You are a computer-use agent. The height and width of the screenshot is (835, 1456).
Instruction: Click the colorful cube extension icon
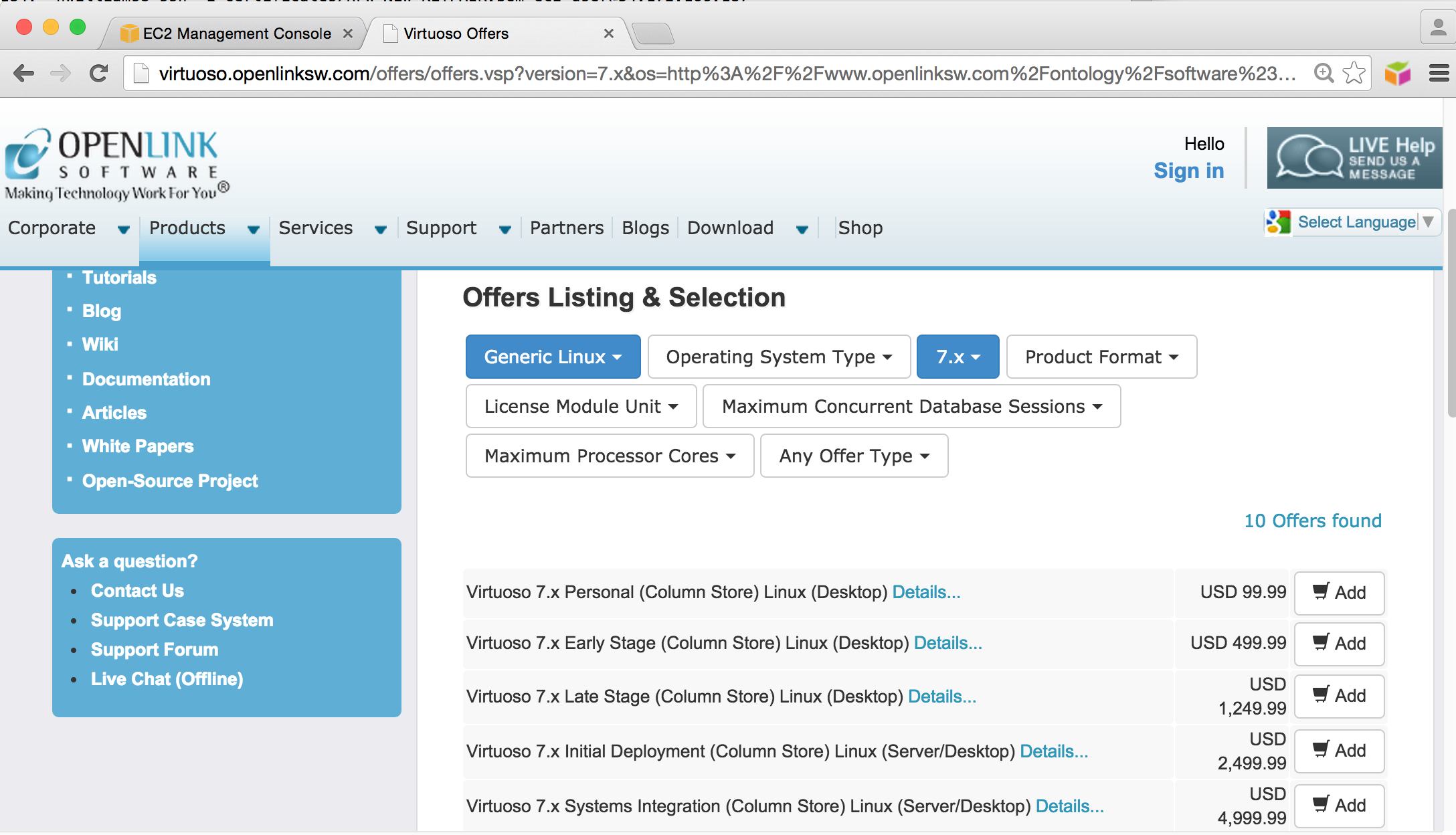coord(1398,73)
